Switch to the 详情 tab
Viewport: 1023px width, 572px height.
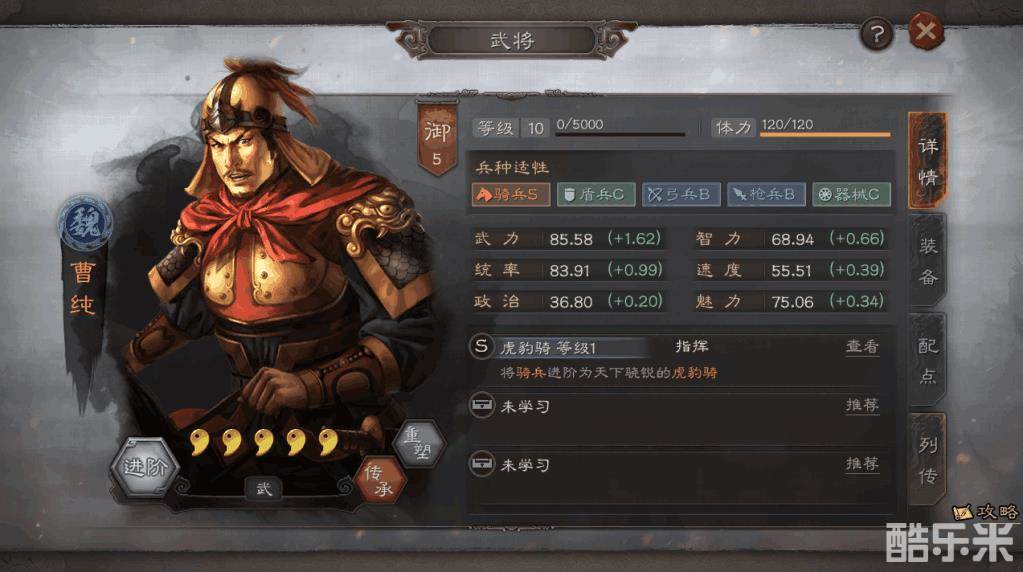click(x=927, y=160)
